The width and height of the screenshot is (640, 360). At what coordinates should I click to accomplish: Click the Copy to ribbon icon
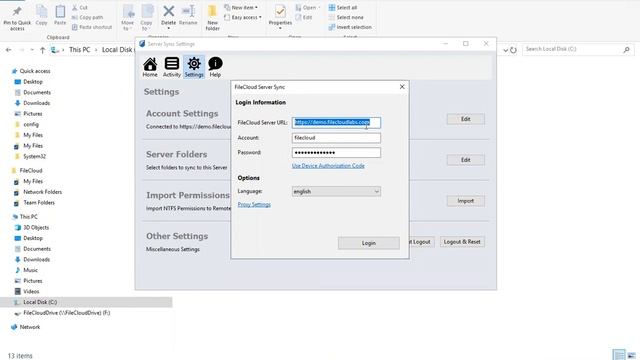(x=147, y=18)
